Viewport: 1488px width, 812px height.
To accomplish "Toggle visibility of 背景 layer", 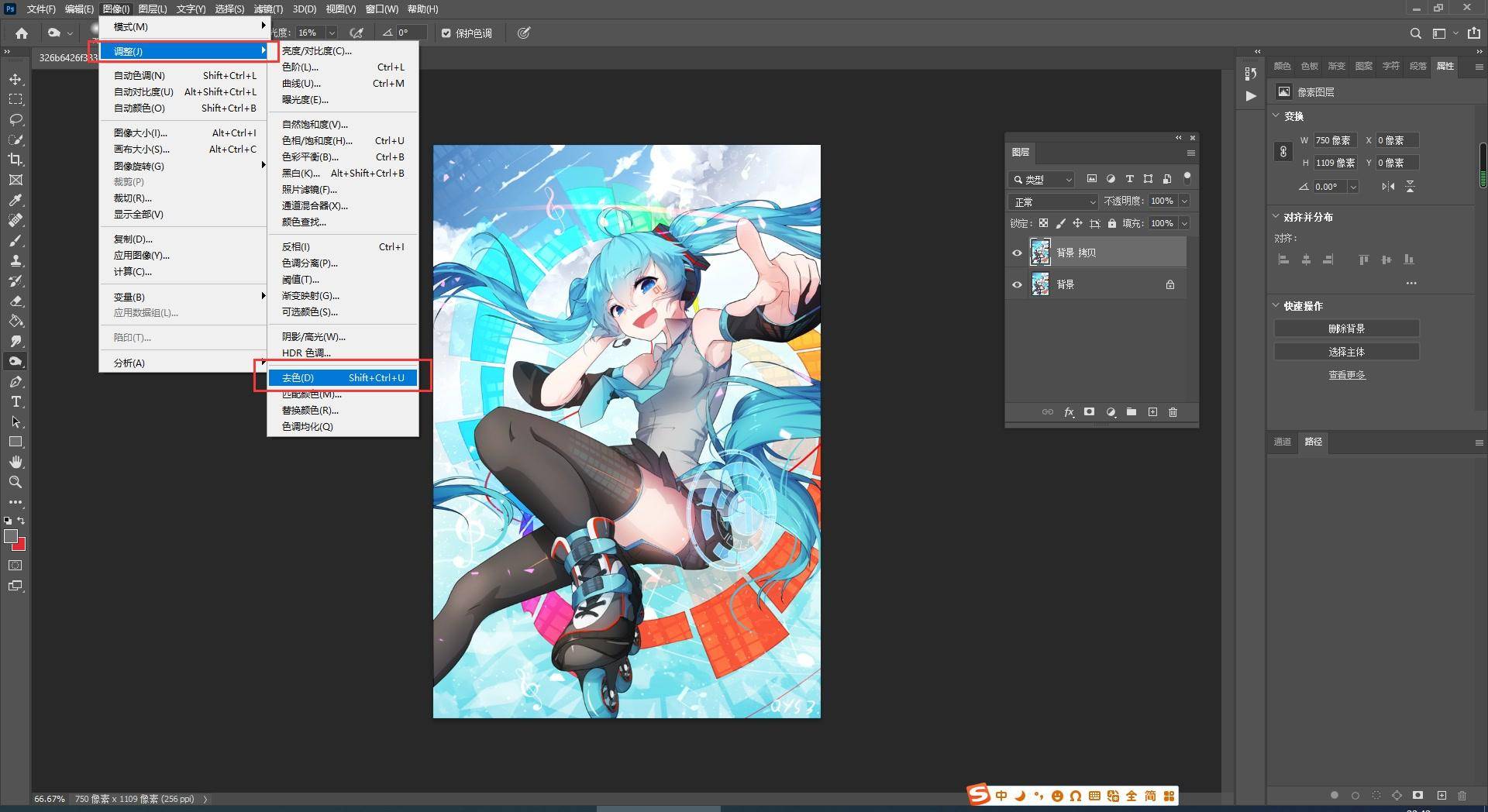I will pyautogui.click(x=1017, y=284).
